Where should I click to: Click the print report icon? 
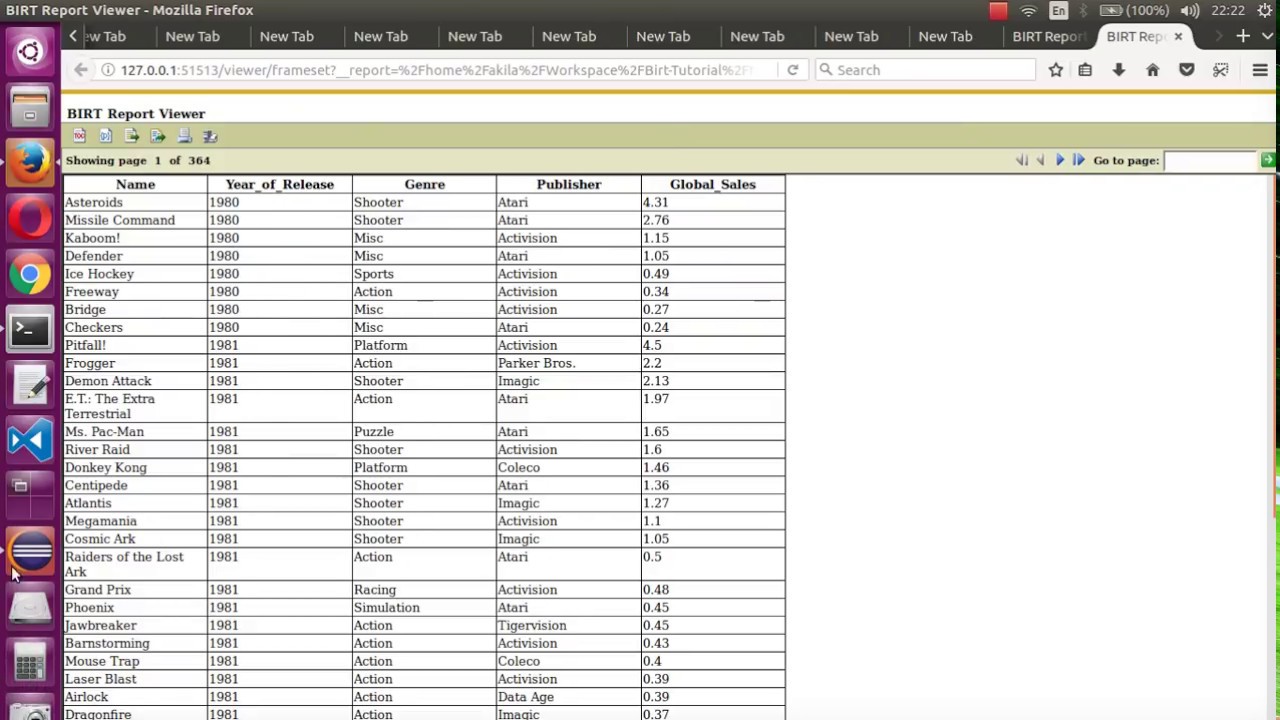coord(184,136)
